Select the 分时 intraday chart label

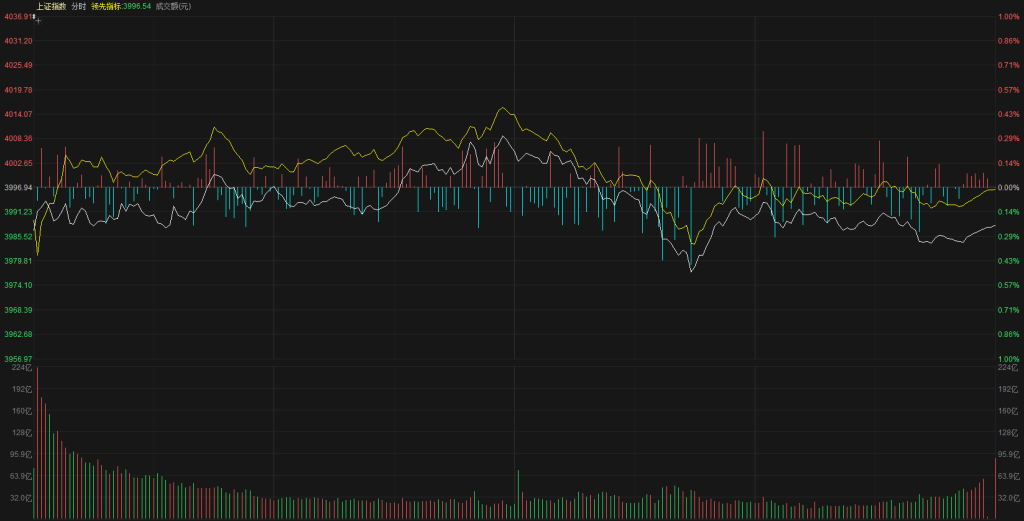pos(78,6)
